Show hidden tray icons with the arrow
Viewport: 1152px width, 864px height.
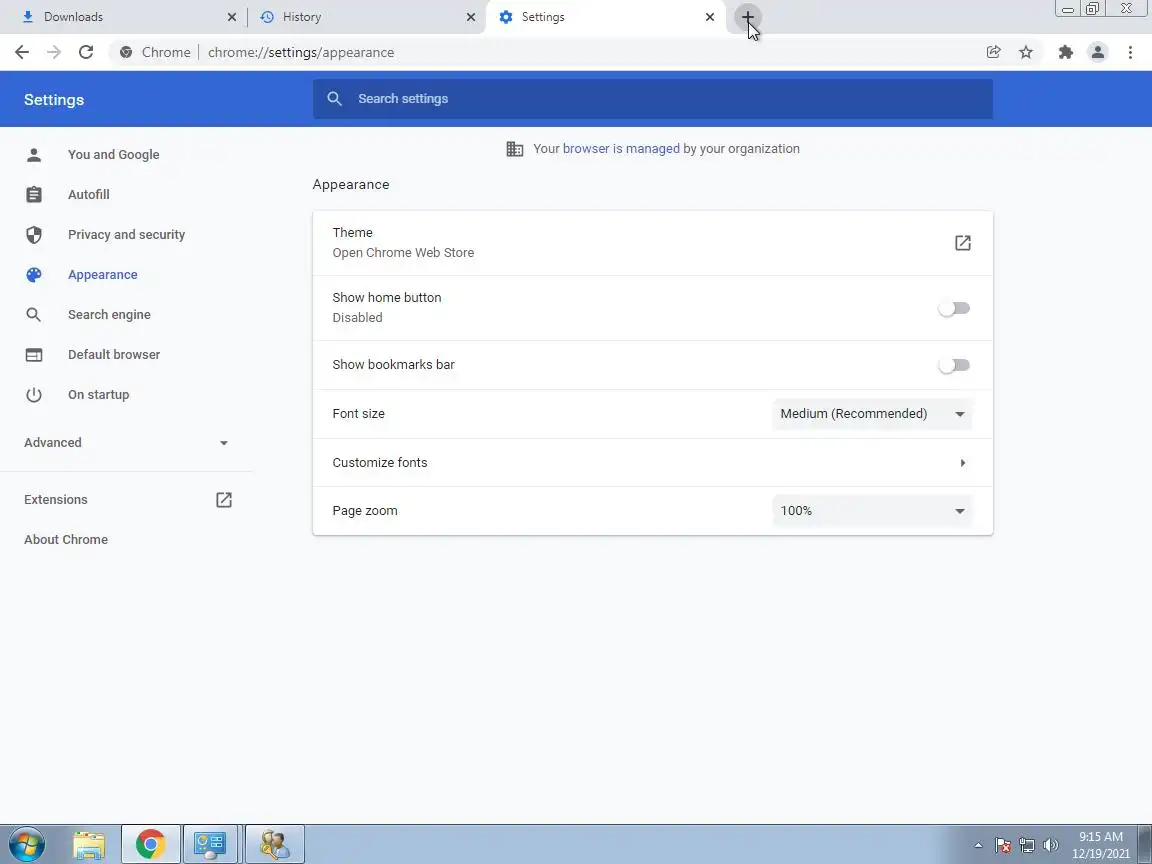tap(978, 845)
